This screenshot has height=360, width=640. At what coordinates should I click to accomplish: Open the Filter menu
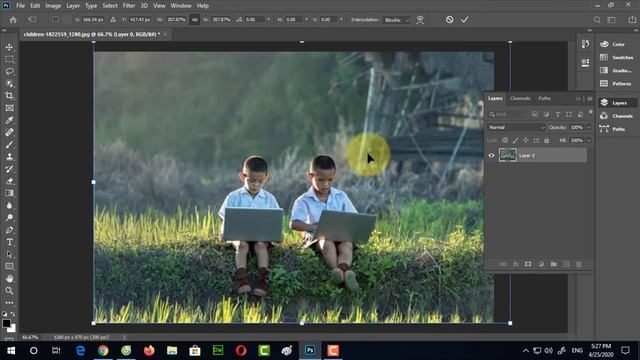[x=129, y=6]
